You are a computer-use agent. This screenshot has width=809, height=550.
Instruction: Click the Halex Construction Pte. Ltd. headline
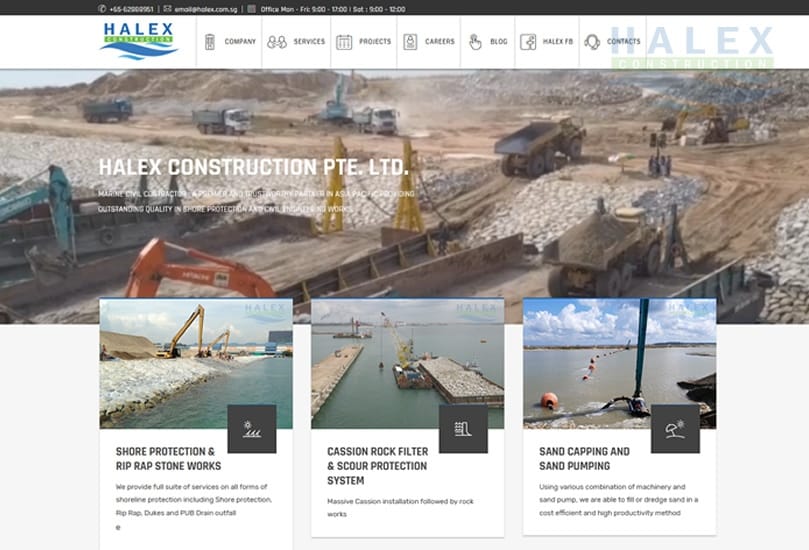253,168
